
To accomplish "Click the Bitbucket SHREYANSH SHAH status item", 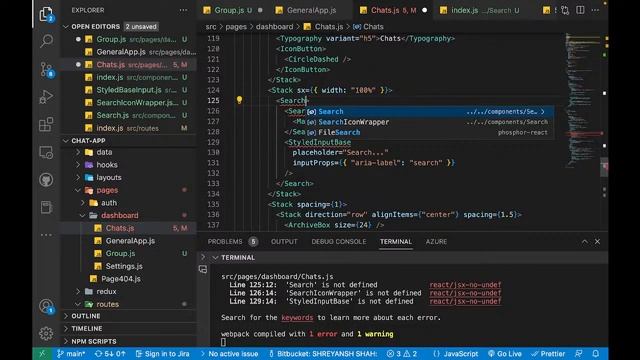I will click(x=323, y=354).
